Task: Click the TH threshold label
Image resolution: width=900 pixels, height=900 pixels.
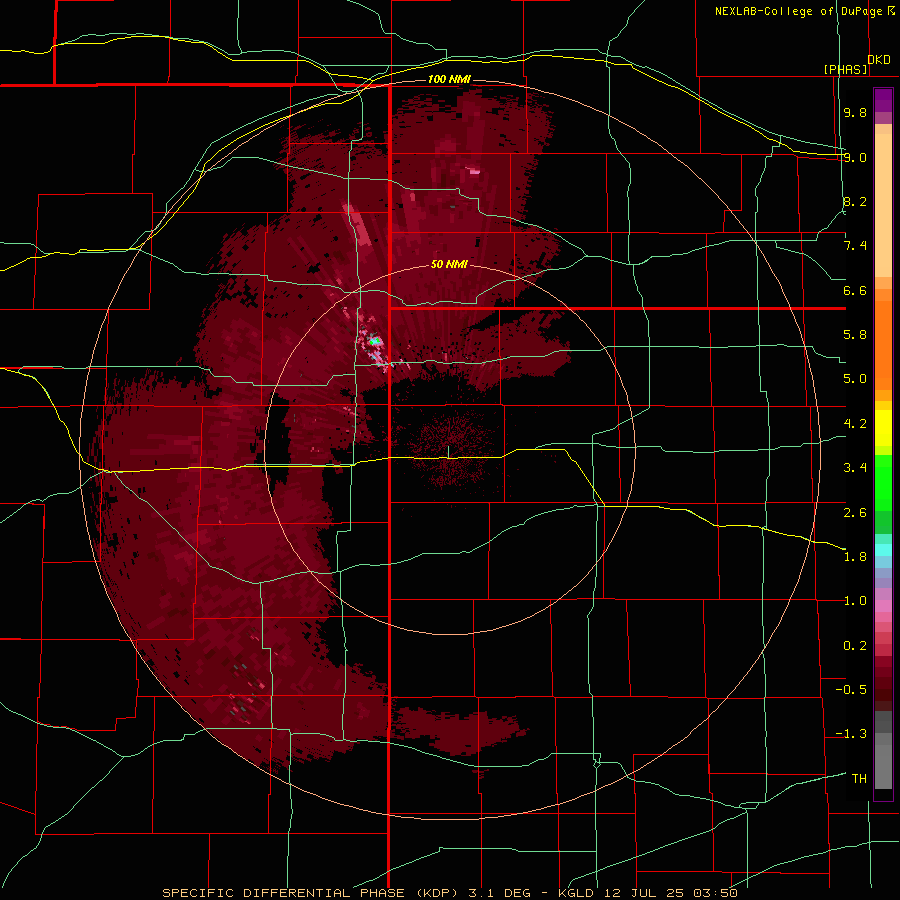Action: [859, 779]
